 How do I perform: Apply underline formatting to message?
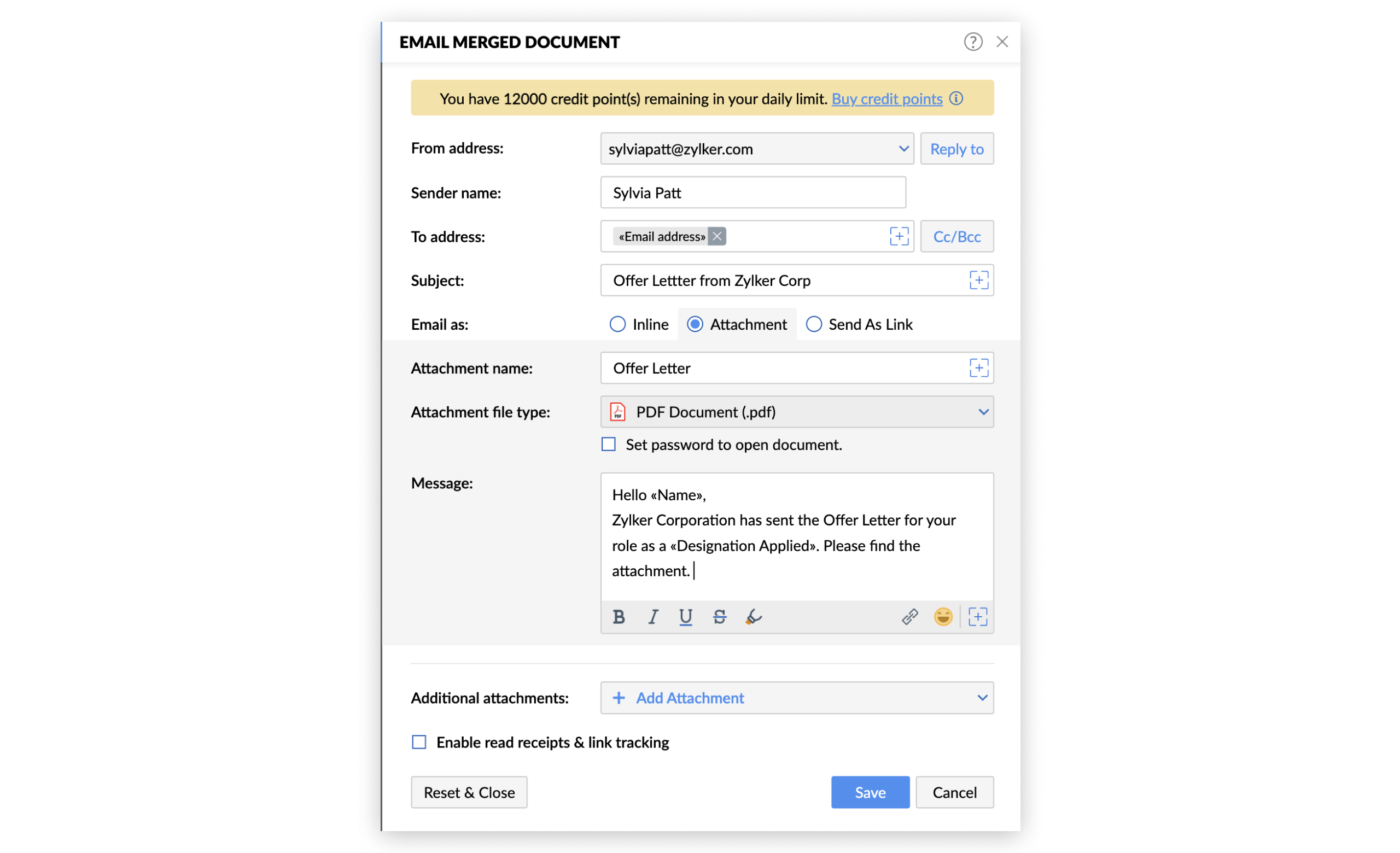(686, 617)
